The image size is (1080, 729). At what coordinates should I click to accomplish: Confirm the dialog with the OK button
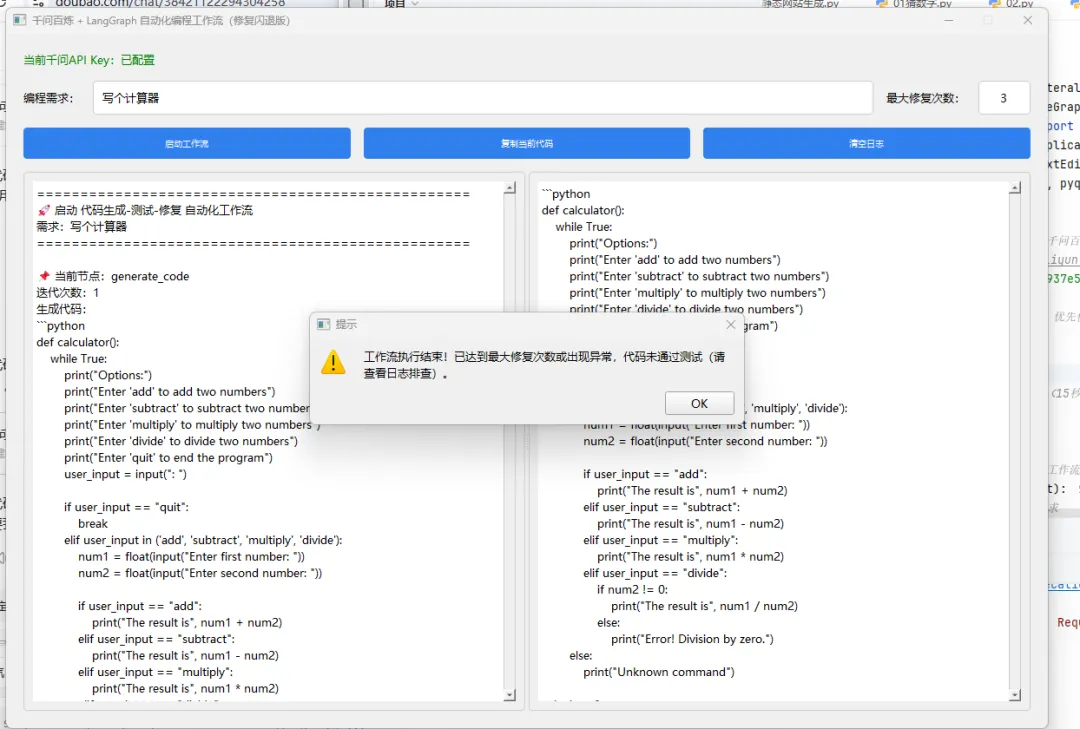pyautogui.click(x=699, y=404)
